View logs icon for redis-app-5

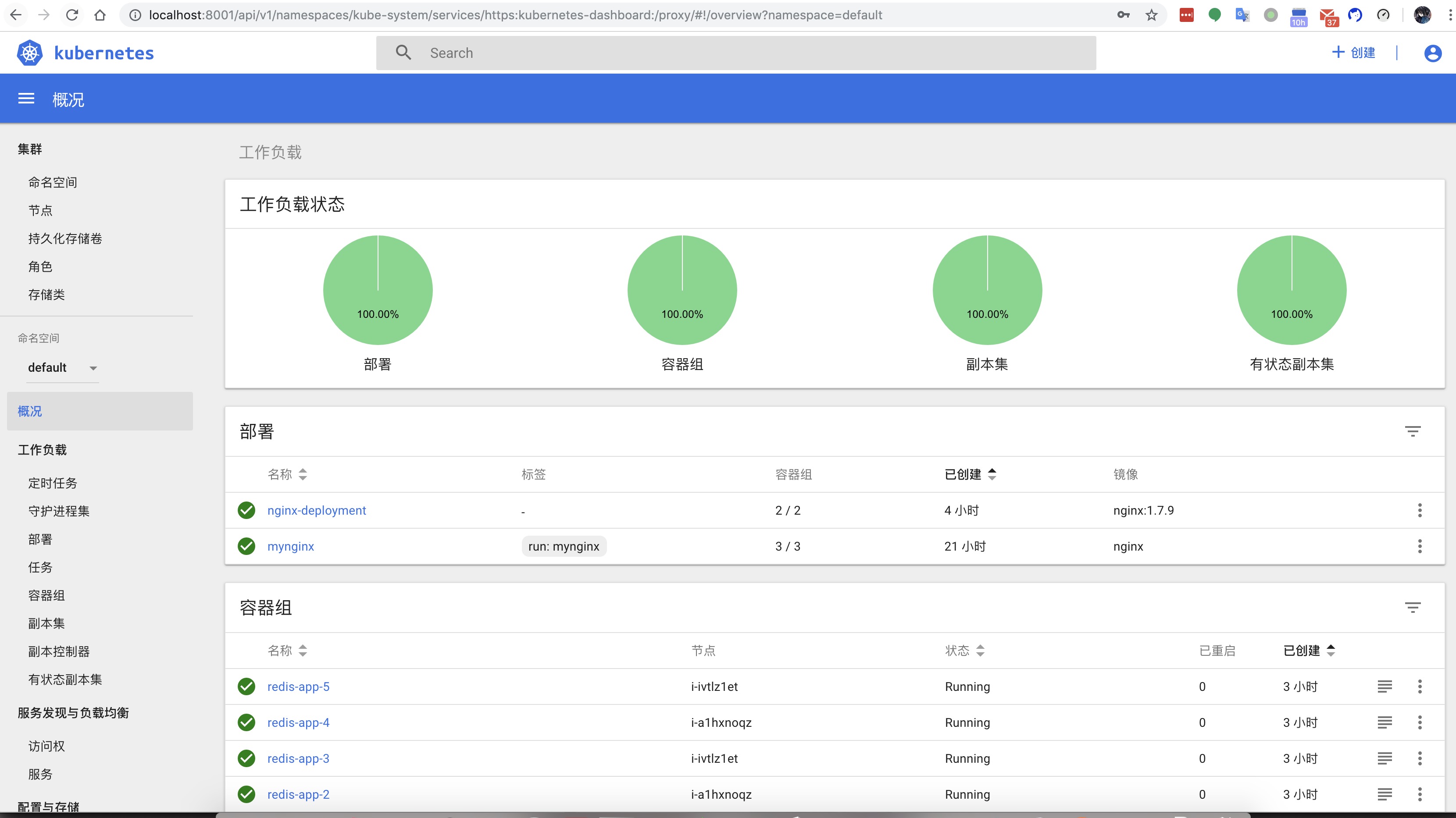point(1384,686)
